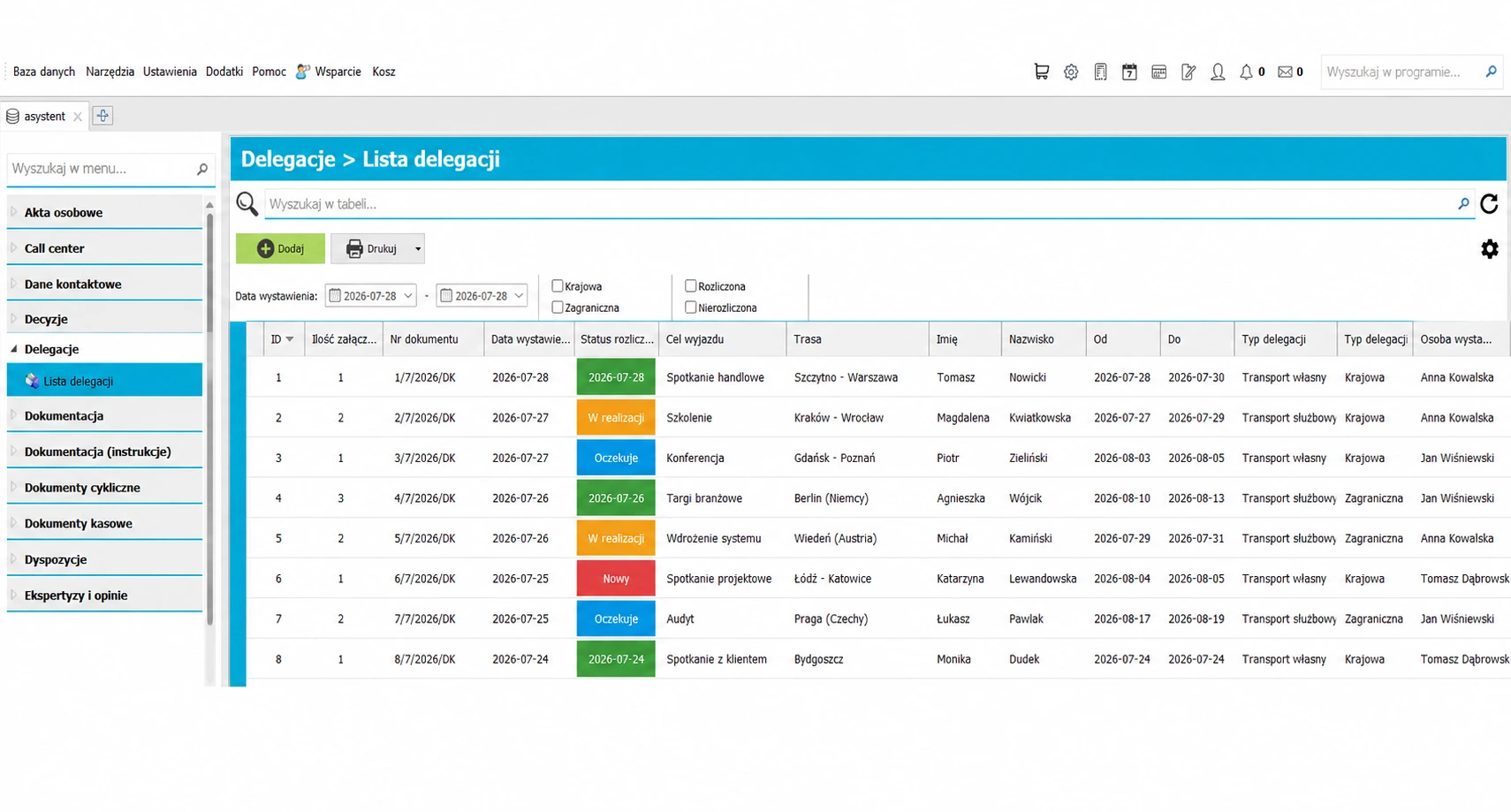Open the calendar icon in the top toolbar
The height and width of the screenshot is (812, 1511).
[1129, 72]
